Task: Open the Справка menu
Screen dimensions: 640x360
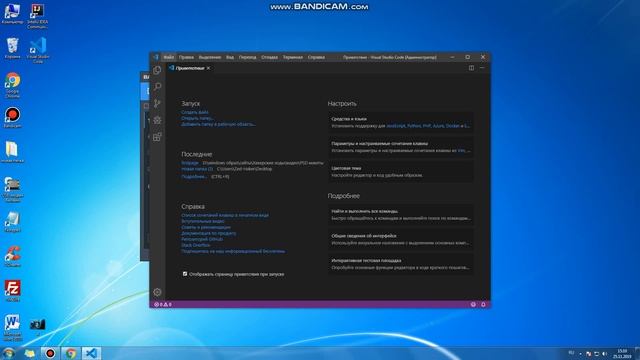Action: 316,58
